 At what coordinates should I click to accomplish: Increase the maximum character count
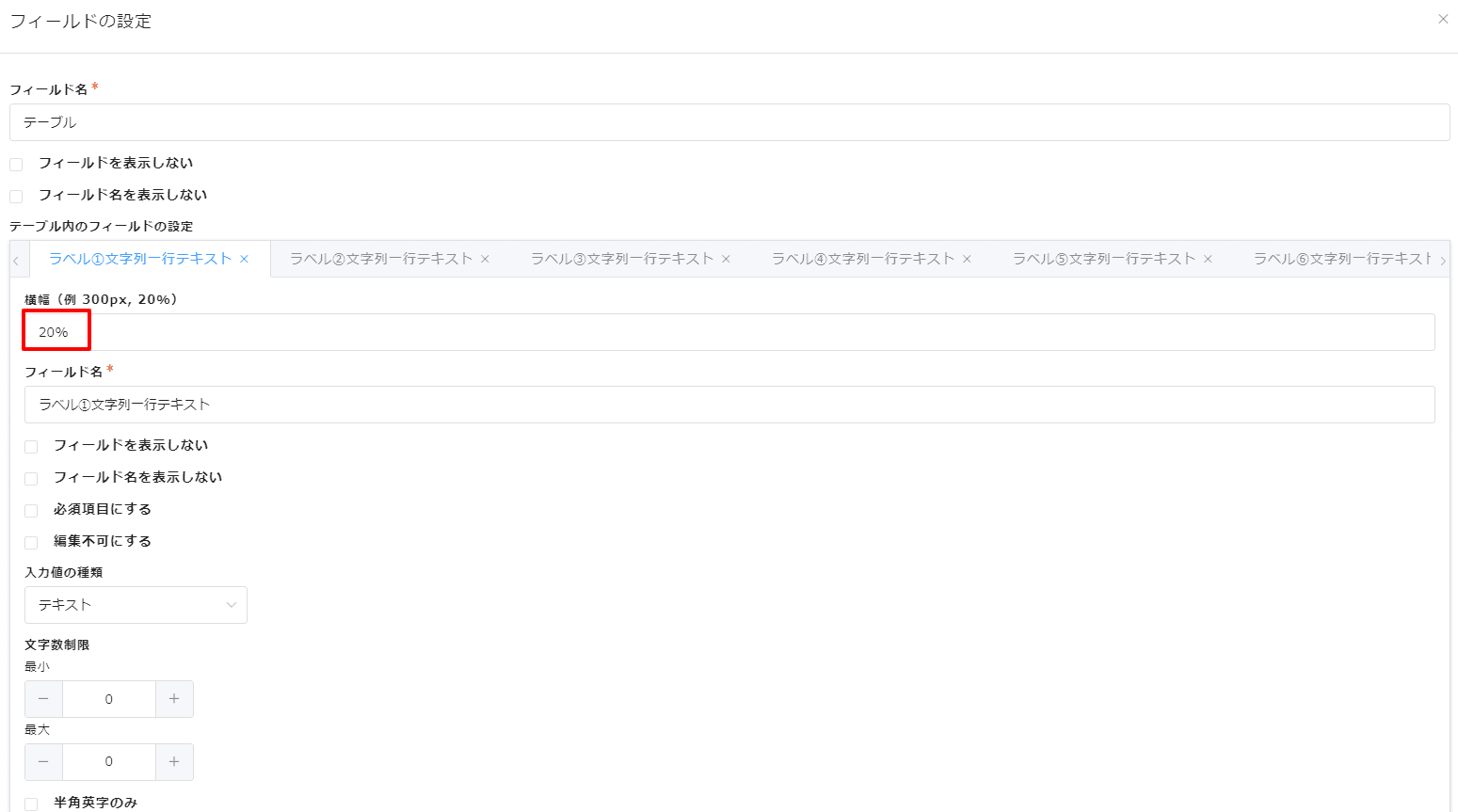coord(174,762)
